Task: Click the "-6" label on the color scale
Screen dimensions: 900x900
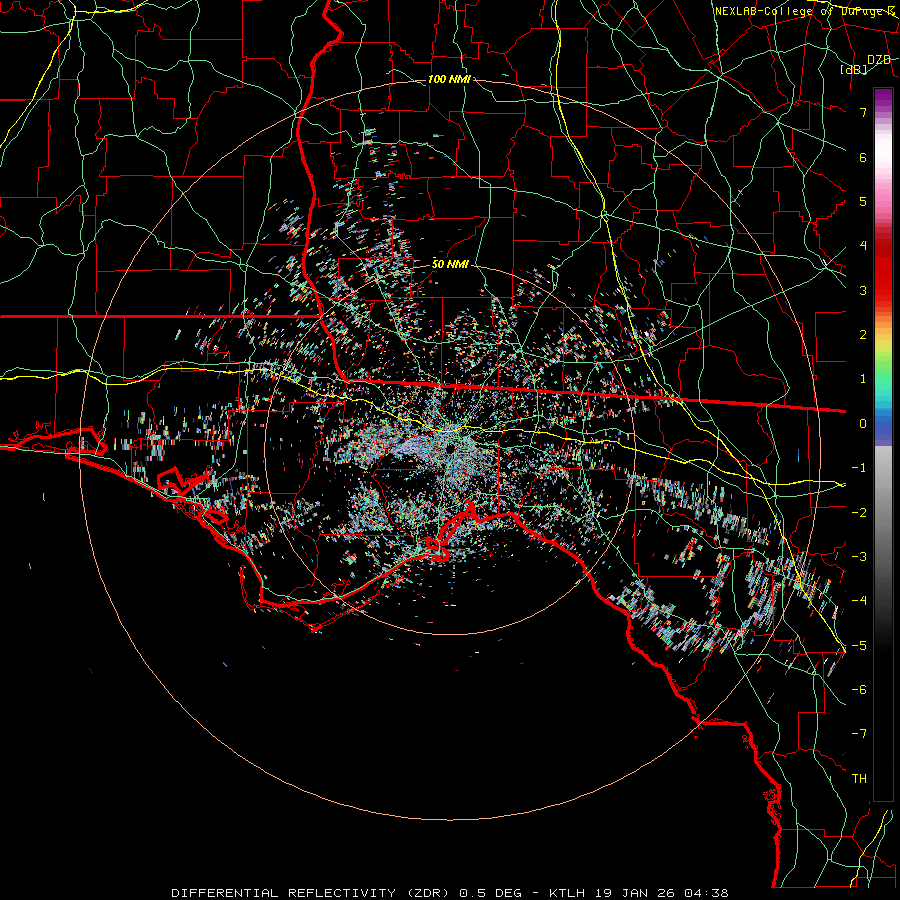Action: coord(859,689)
